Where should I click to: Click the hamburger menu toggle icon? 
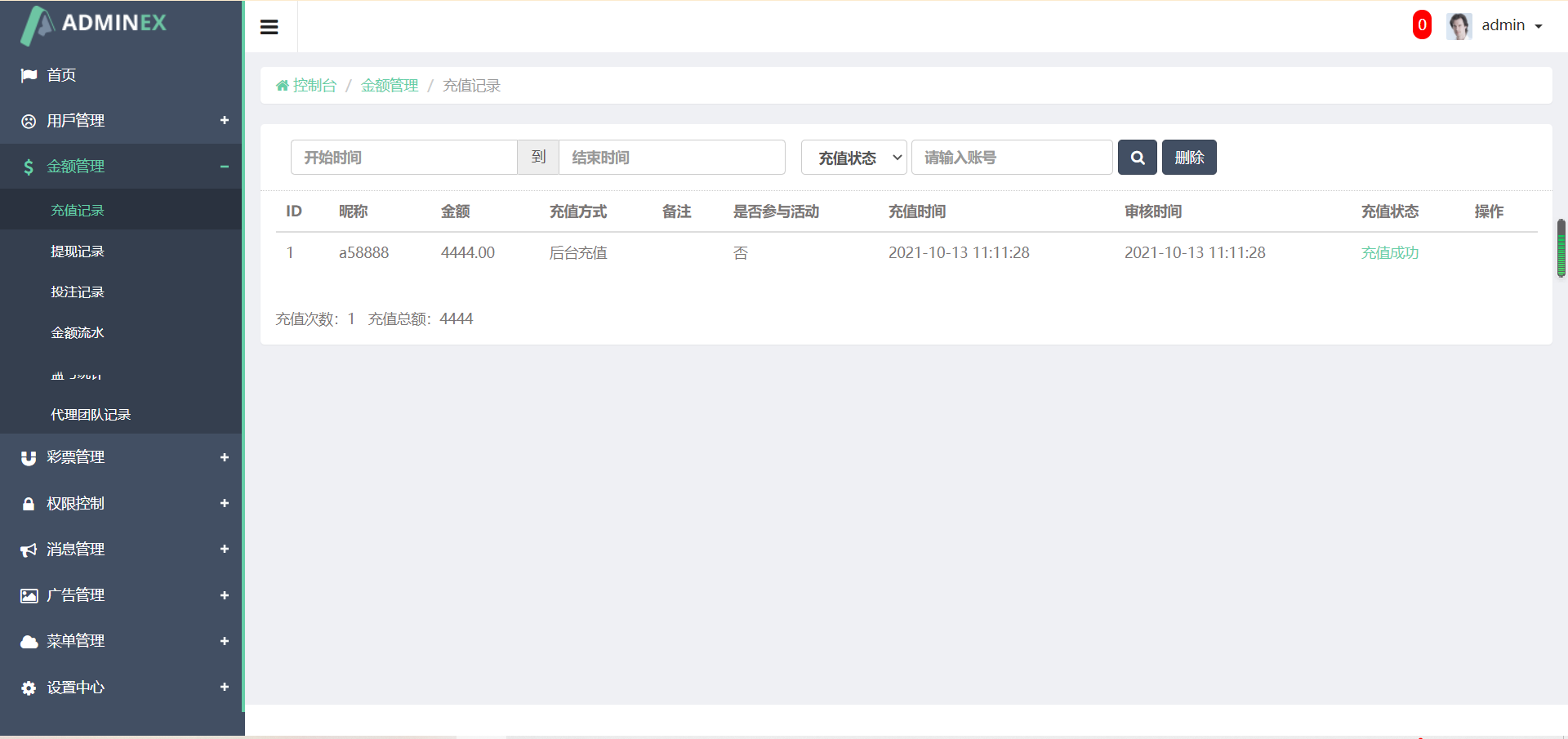click(x=269, y=27)
